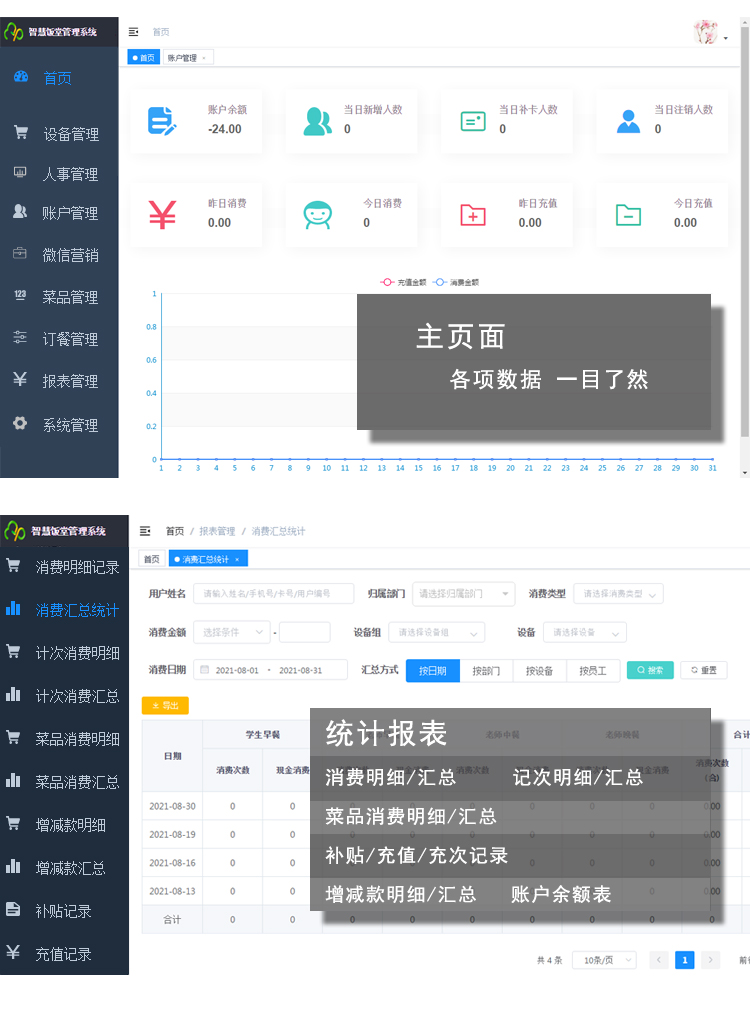The image size is (750, 1018).
Task: Open 设备管理 in the sidebar
Action: pos(71,134)
